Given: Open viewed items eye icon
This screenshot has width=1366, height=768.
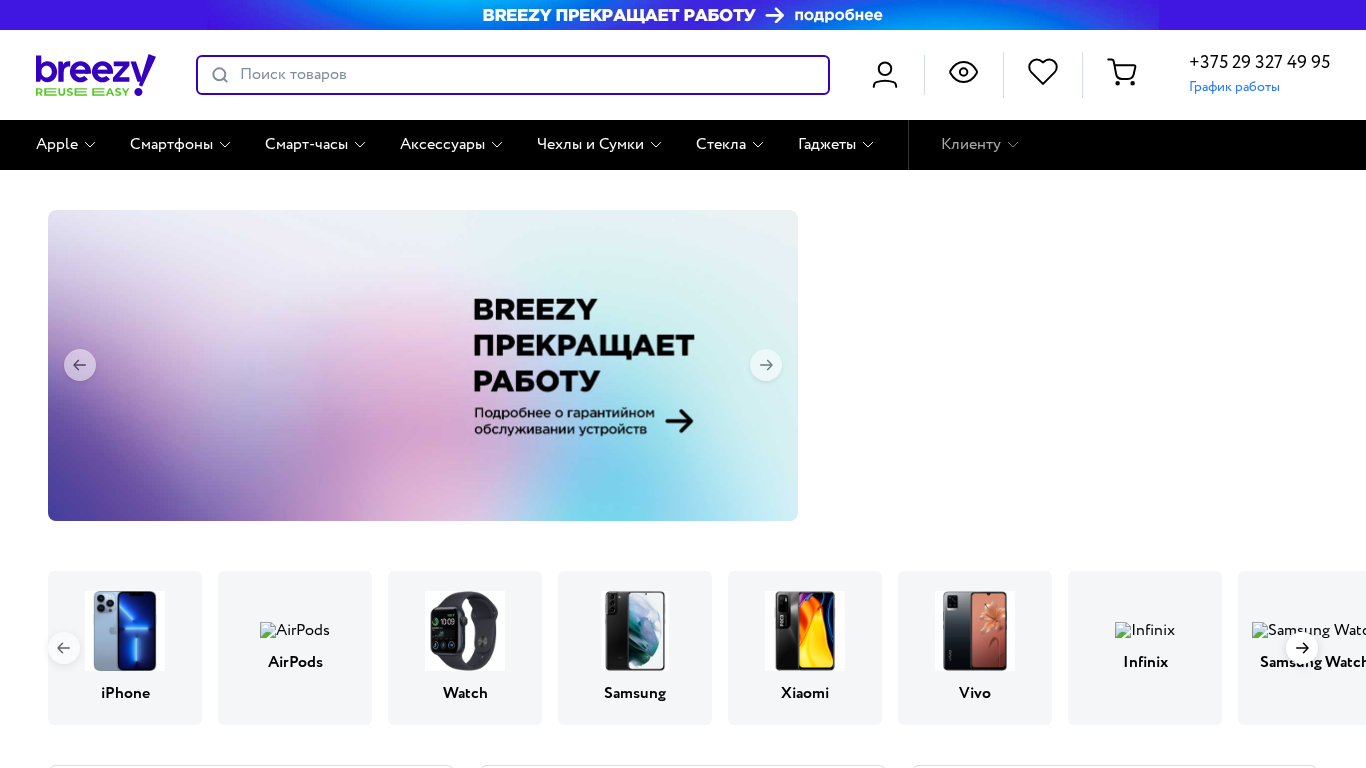Looking at the screenshot, I should coord(963,72).
